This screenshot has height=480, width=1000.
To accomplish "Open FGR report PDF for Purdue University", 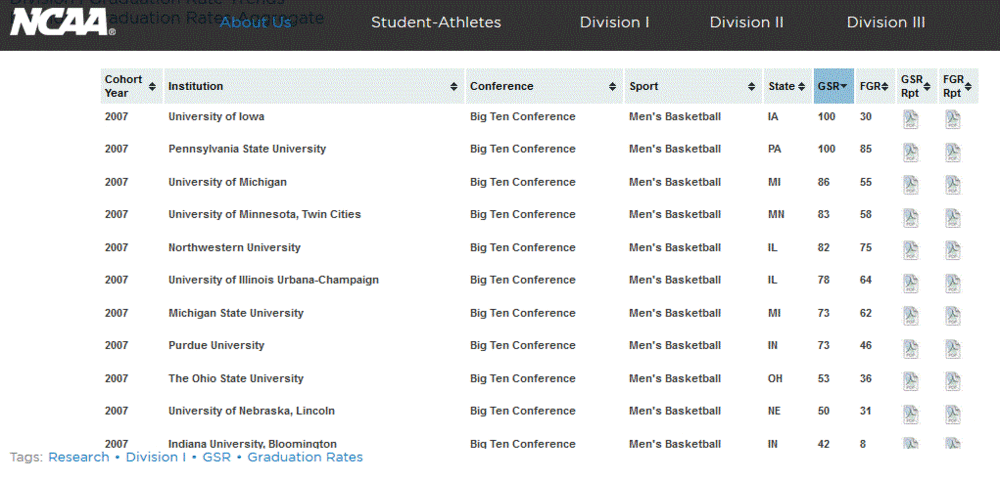I will tap(953, 349).
